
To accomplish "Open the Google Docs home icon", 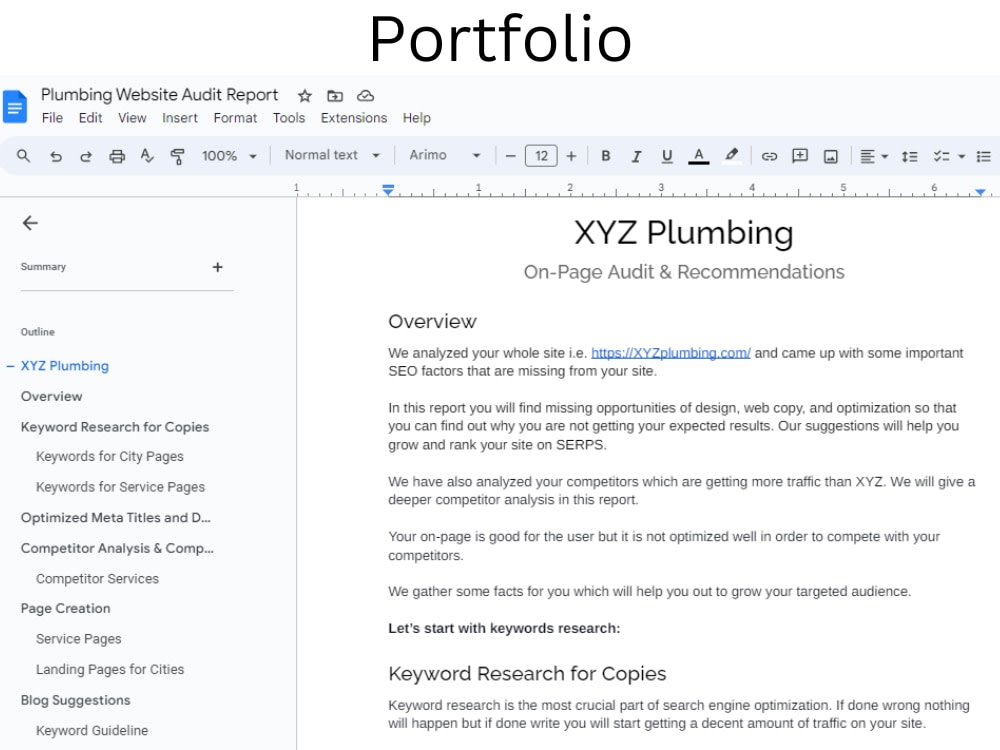I will point(15,107).
